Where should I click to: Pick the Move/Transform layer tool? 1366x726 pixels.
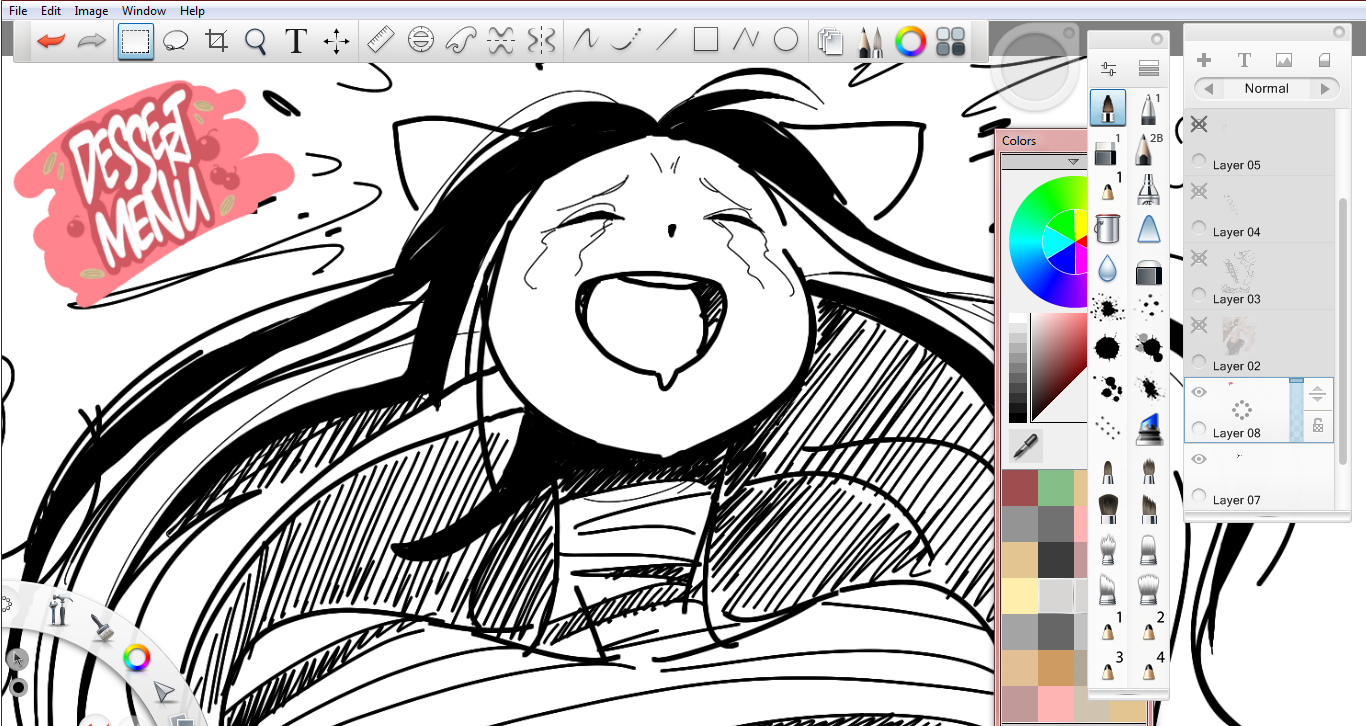click(336, 41)
